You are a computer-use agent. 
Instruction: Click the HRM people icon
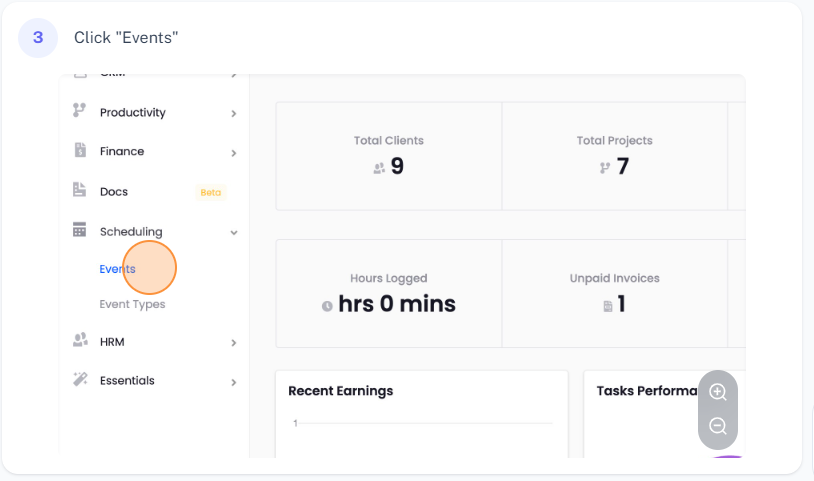80,340
